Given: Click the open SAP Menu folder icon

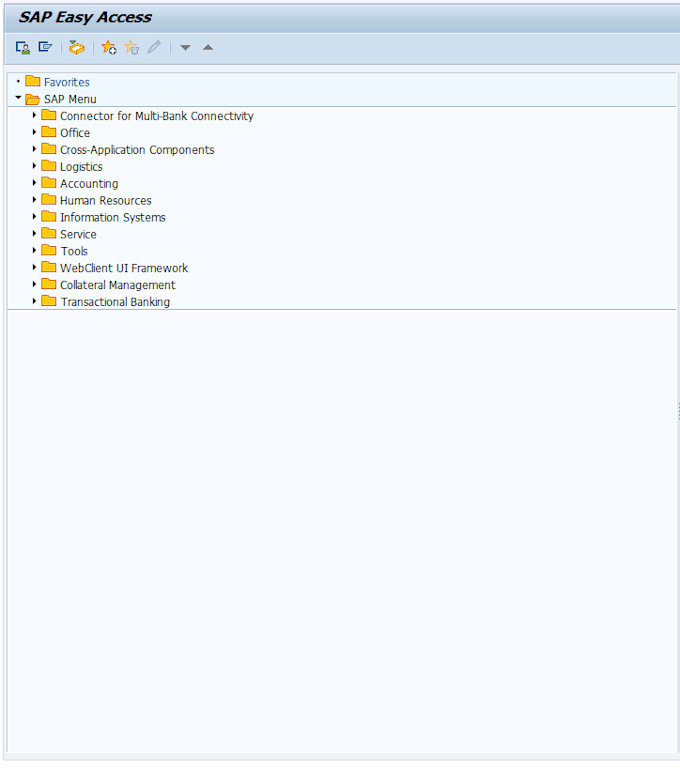Looking at the screenshot, I should tap(33, 98).
